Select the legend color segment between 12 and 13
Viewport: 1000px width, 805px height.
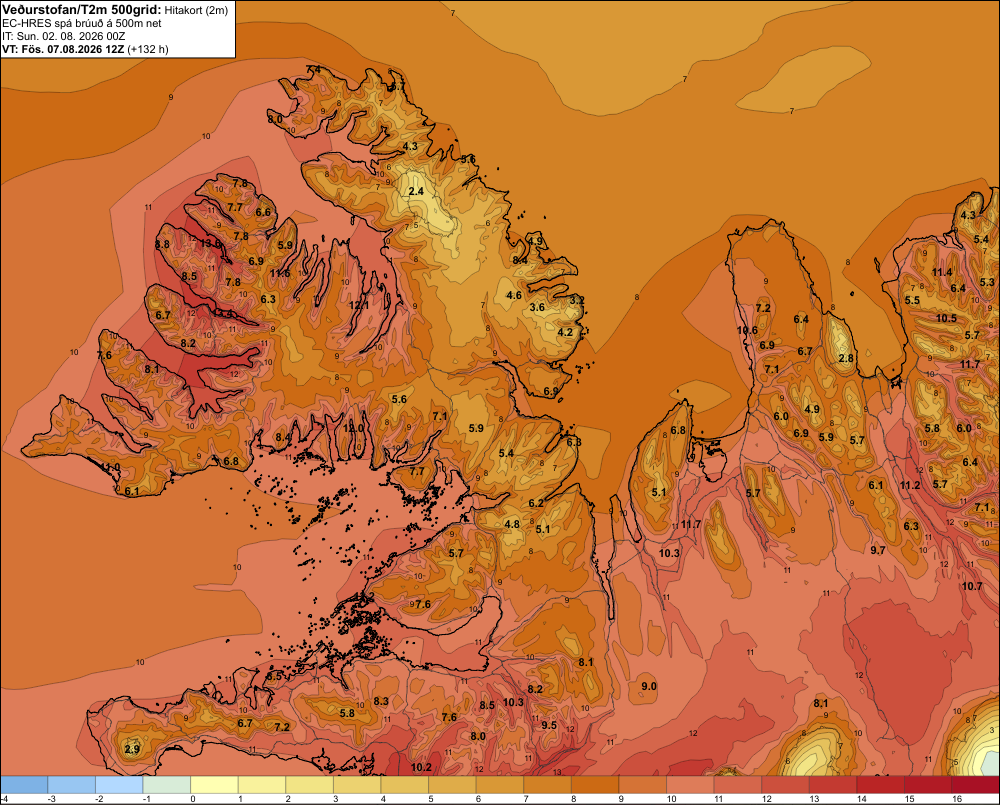(x=785, y=785)
